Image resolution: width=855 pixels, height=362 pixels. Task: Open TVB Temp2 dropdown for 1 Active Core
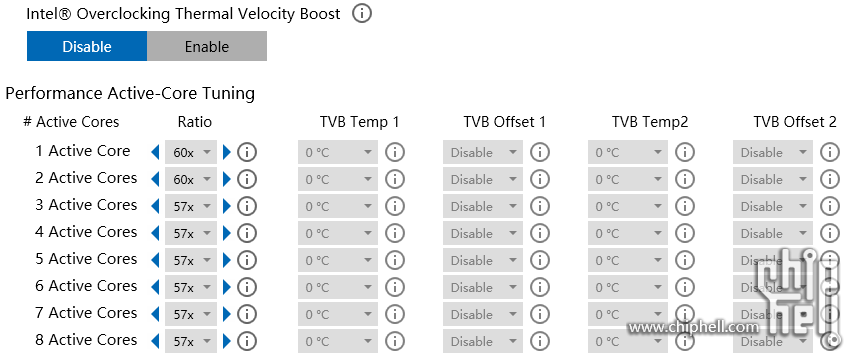click(x=628, y=153)
